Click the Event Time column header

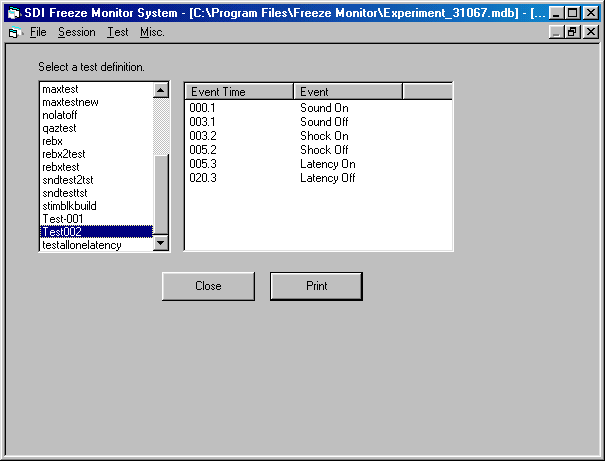(238, 92)
